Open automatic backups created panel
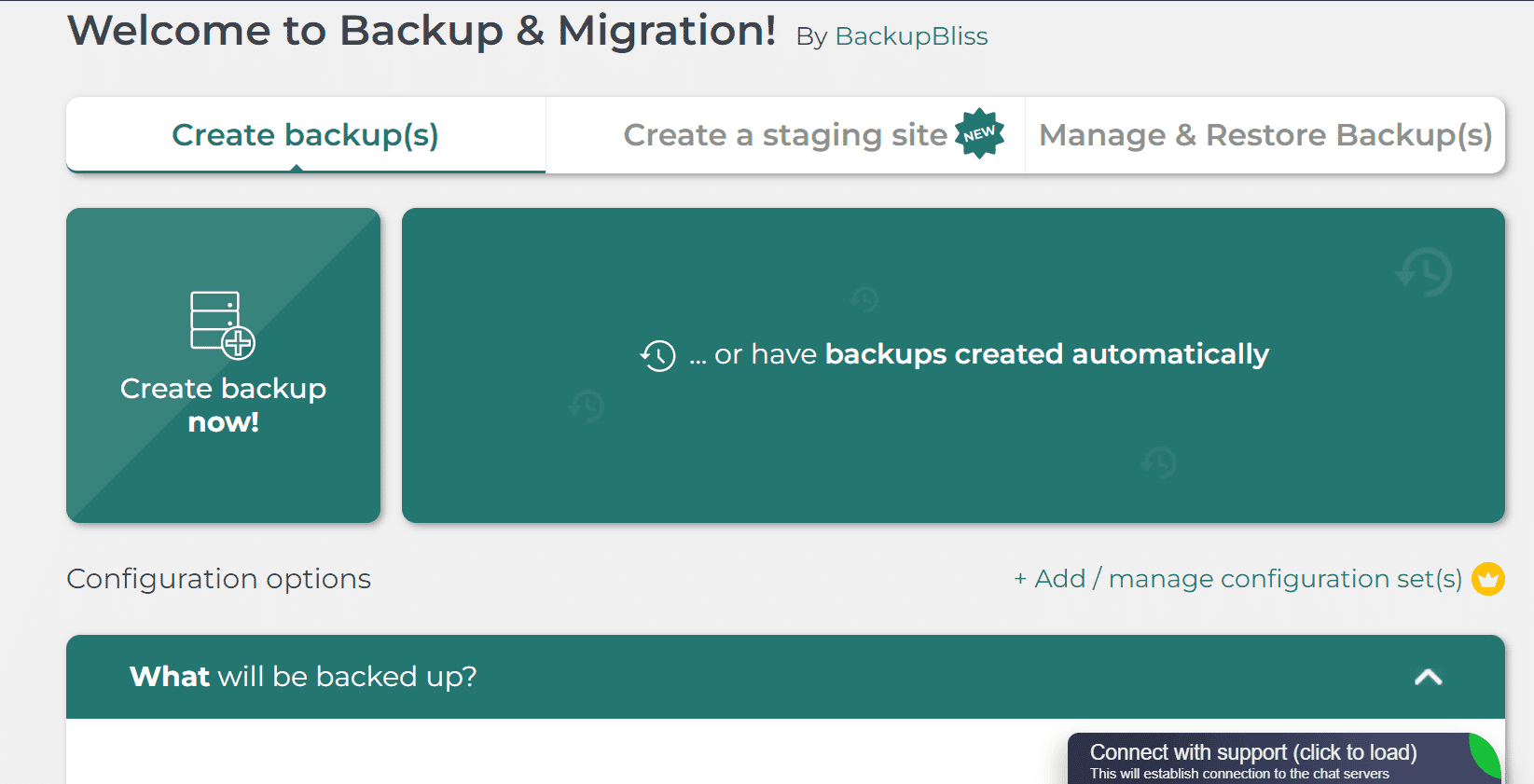This screenshot has width=1534, height=784. (953, 365)
